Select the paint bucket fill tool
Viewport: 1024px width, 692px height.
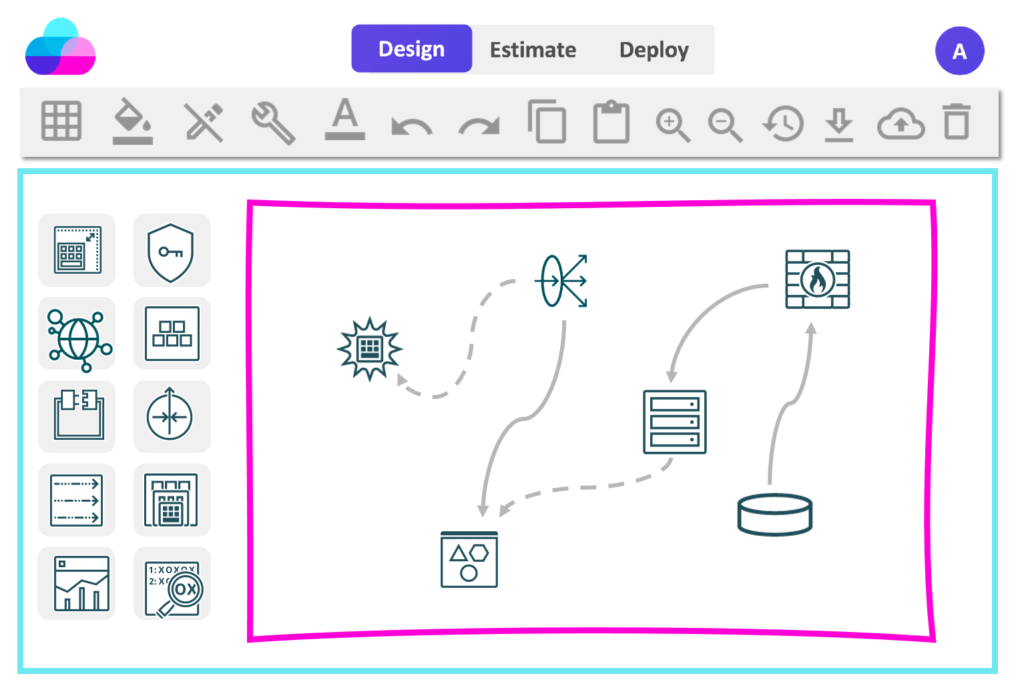point(133,121)
